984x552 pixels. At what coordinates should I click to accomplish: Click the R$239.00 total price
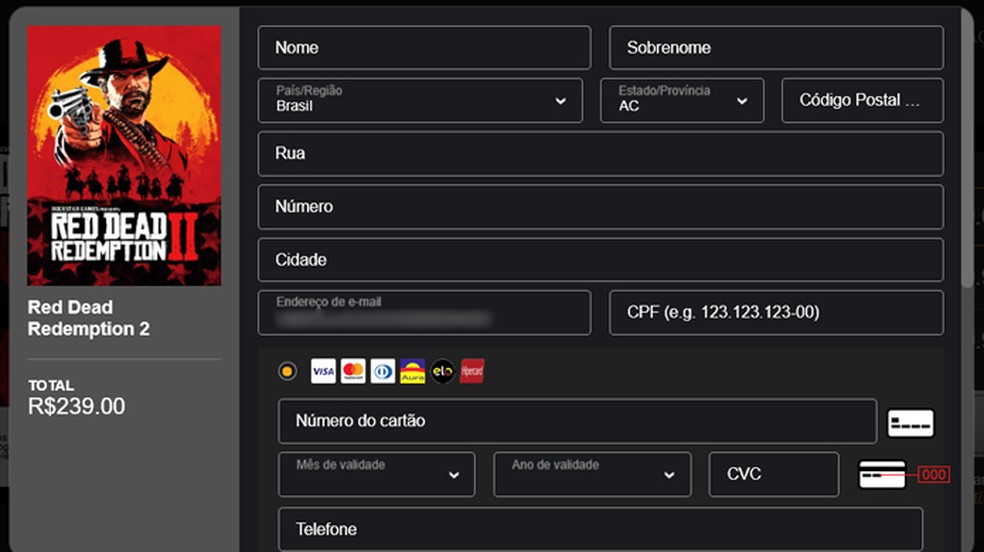pyautogui.click(x=77, y=406)
